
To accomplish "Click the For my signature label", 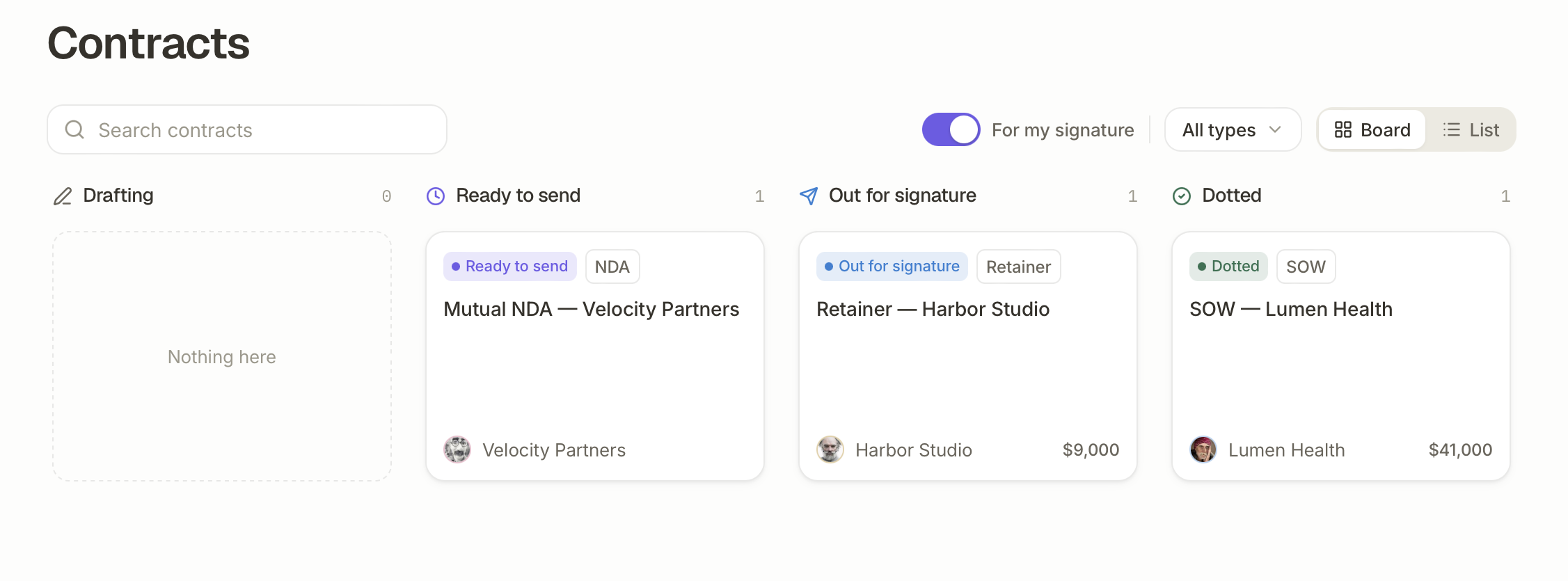I will click(1063, 130).
